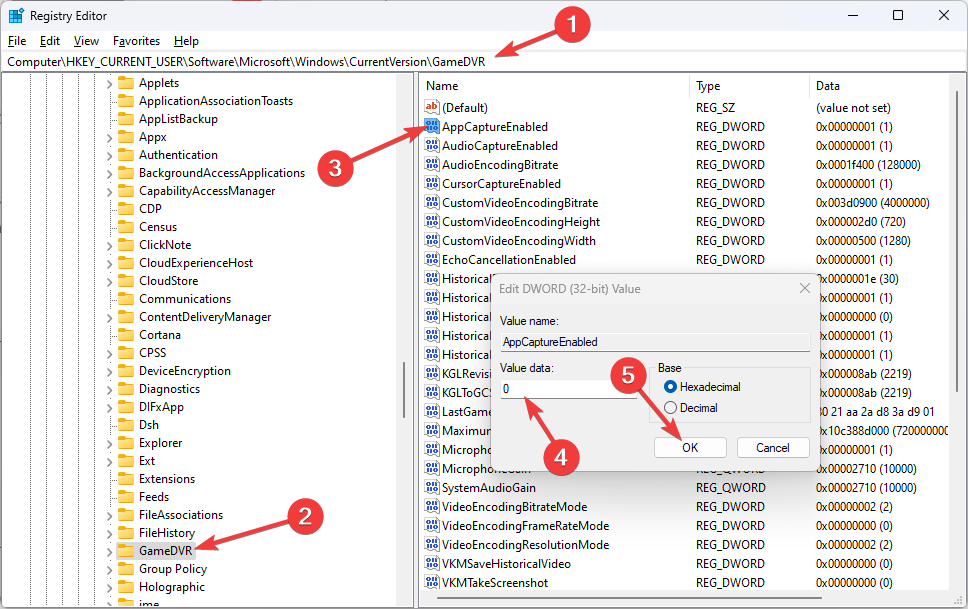Select the FileHistory key in tree
The width and height of the screenshot is (968, 609).
[x=167, y=532]
